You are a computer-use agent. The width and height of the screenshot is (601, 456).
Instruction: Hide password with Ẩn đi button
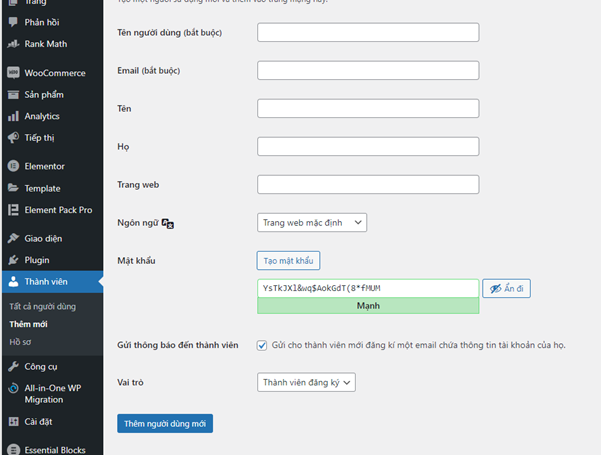click(x=506, y=288)
